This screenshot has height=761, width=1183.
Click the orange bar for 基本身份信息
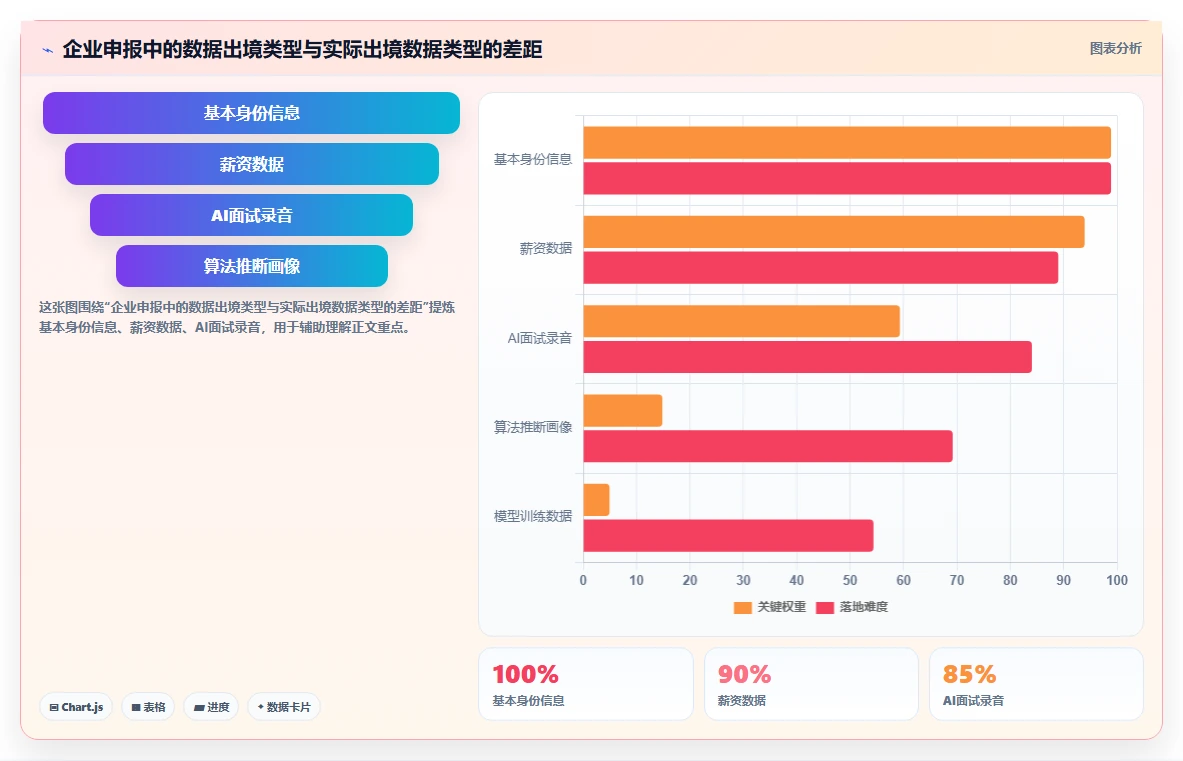847,143
